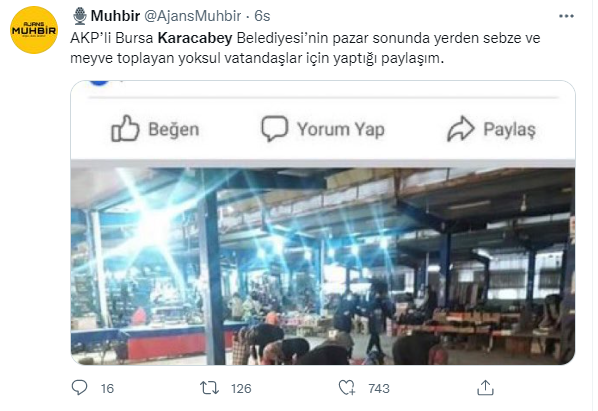This screenshot has height=411, width=598.
Task: Click the thumbs-up Beğen icon
Action: [125, 128]
